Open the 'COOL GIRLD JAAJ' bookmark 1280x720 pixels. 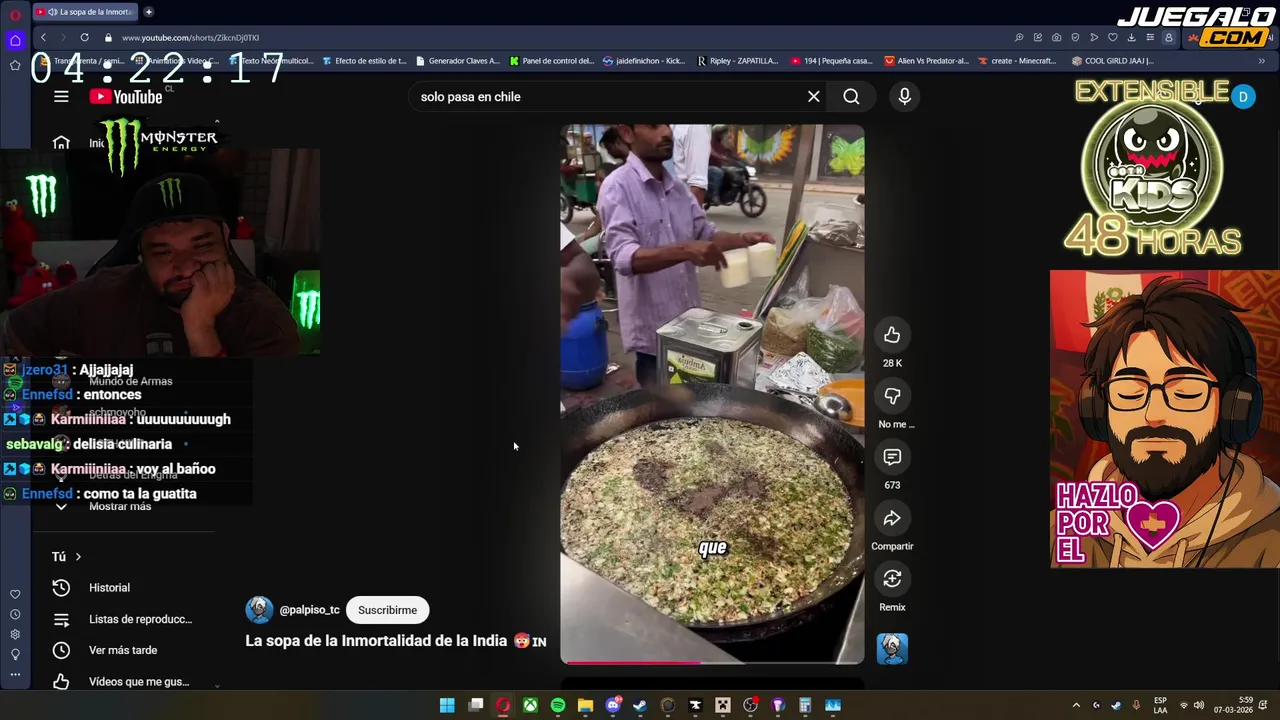[1112, 61]
